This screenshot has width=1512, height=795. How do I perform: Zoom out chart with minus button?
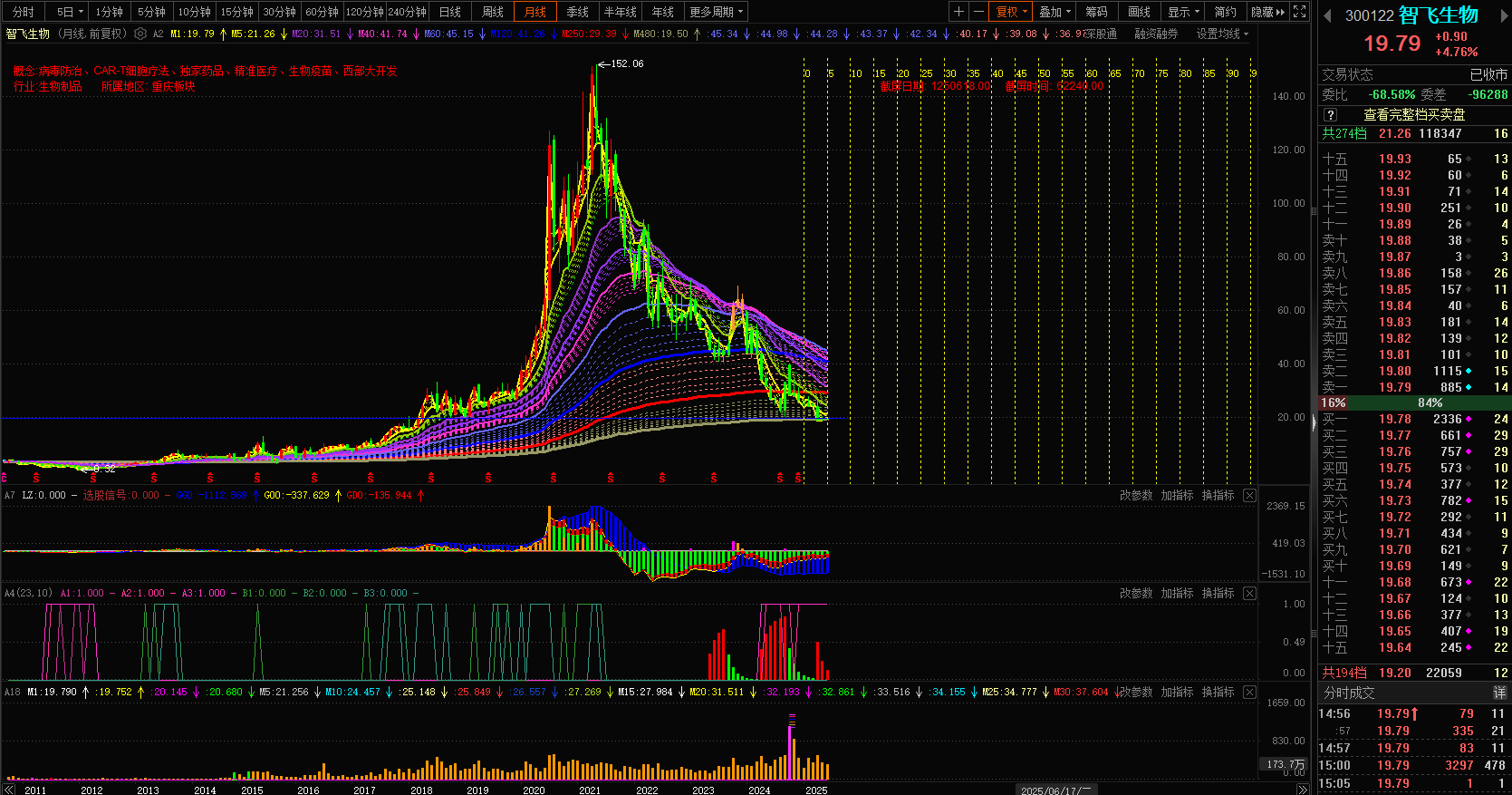[978, 12]
